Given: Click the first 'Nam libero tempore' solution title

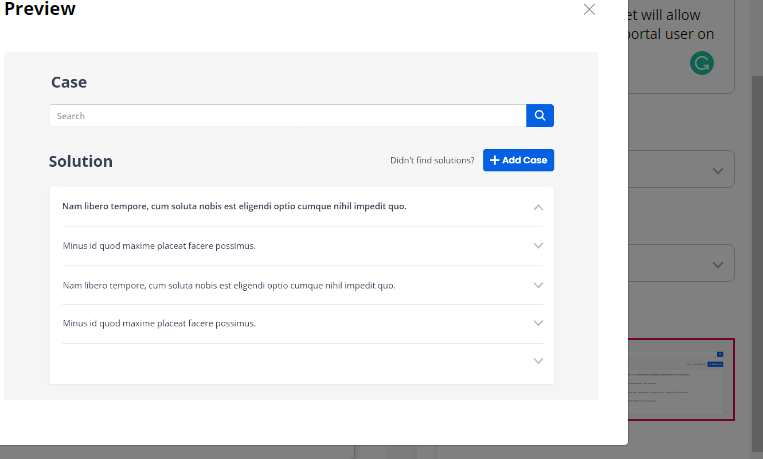Looking at the screenshot, I should 234,206.
